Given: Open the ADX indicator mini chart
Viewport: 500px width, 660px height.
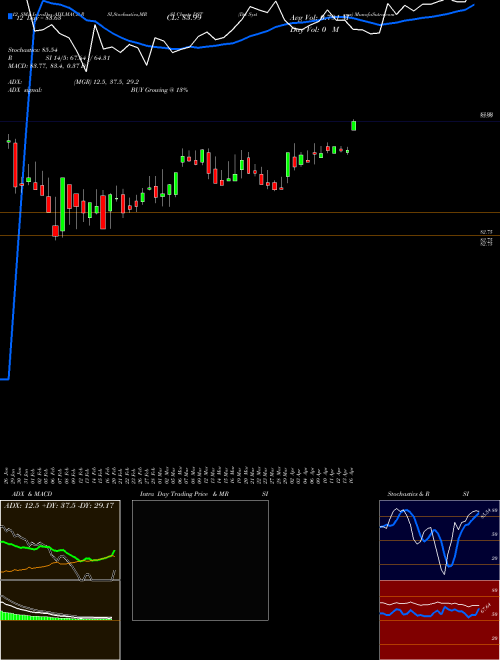Looking at the screenshot, I should pyautogui.click(x=60, y=540).
